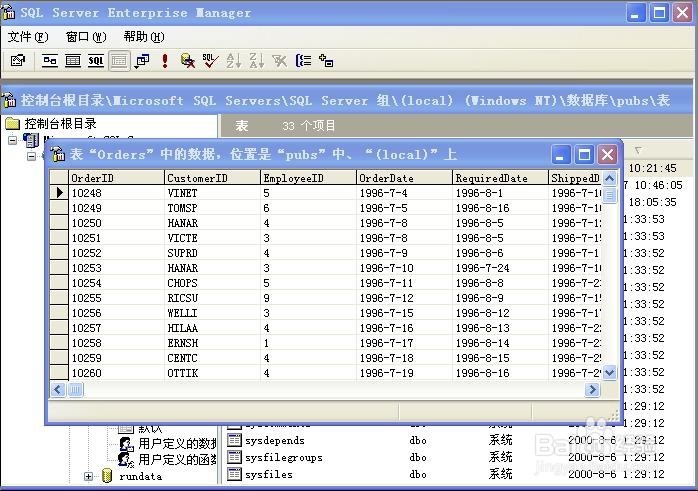This screenshot has height=491, width=698.
Task: Select the row selector for order 10254
Action: pos(59,283)
